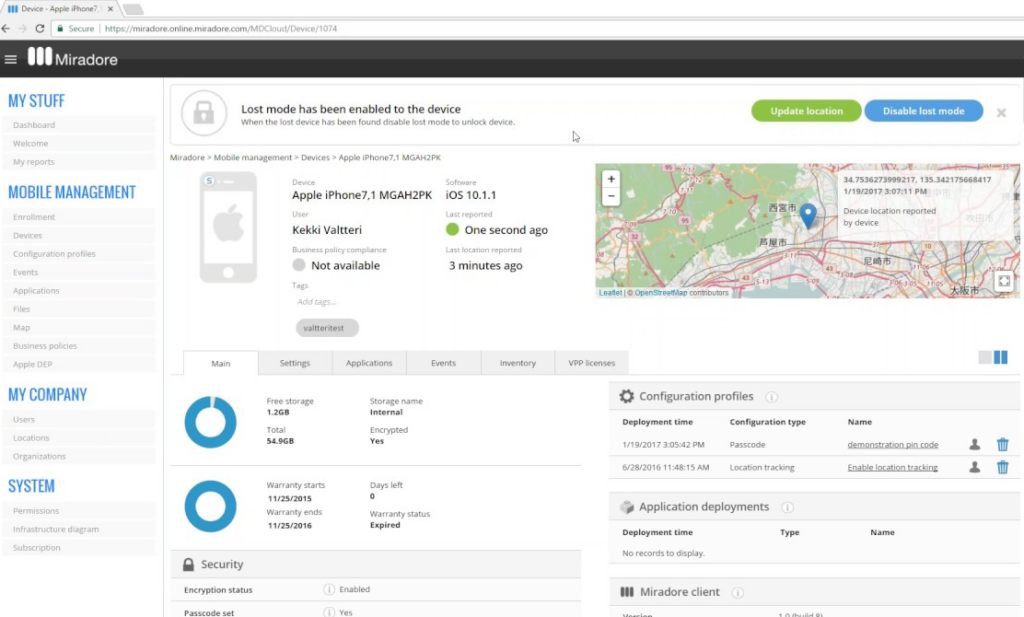Open Enrollment in sidebar
Screen dimensions: 1024x617
79,217
